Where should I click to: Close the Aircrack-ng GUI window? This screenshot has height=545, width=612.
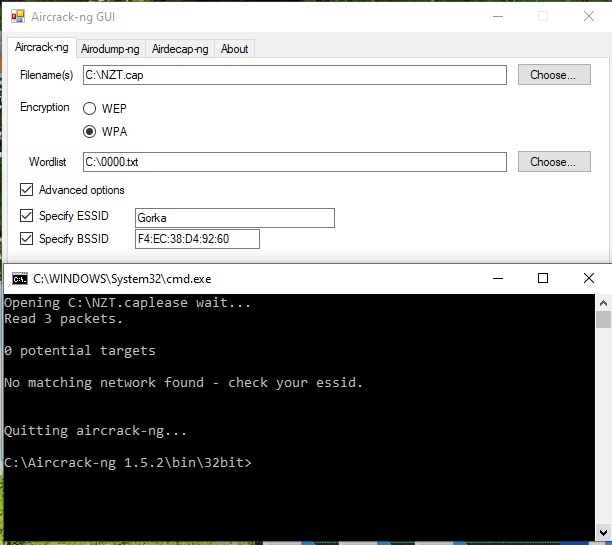pyautogui.click(x=589, y=16)
